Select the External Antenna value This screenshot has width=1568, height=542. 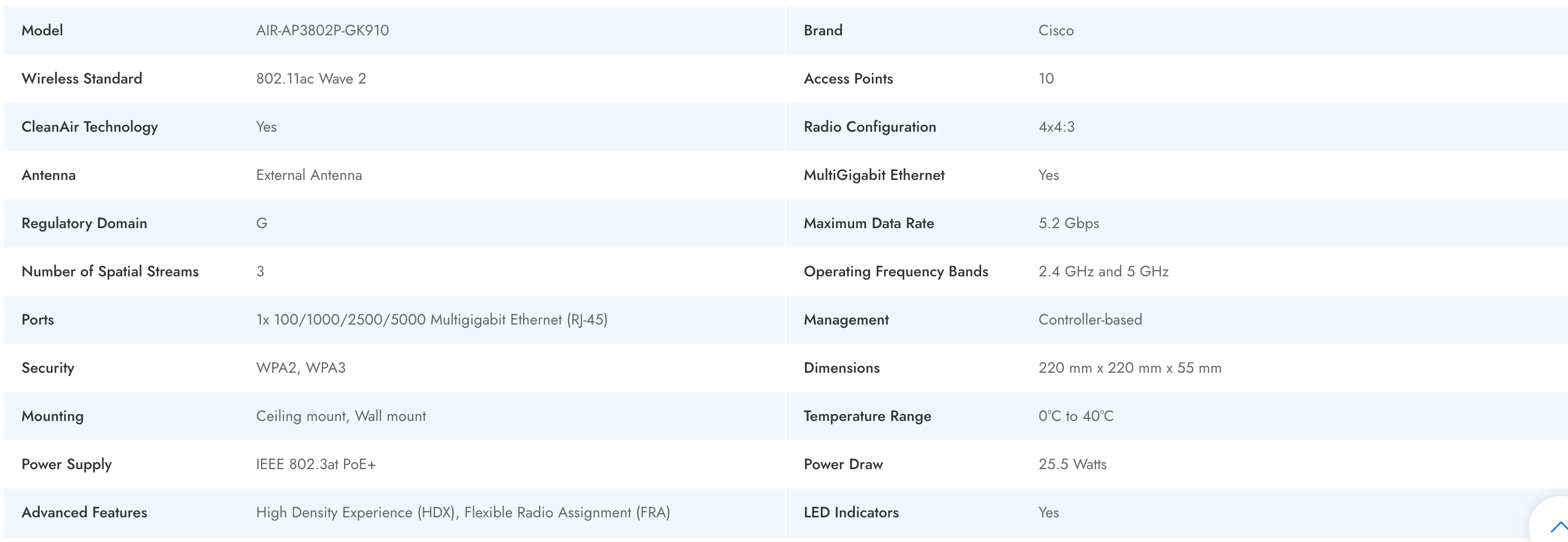[309, 175]
